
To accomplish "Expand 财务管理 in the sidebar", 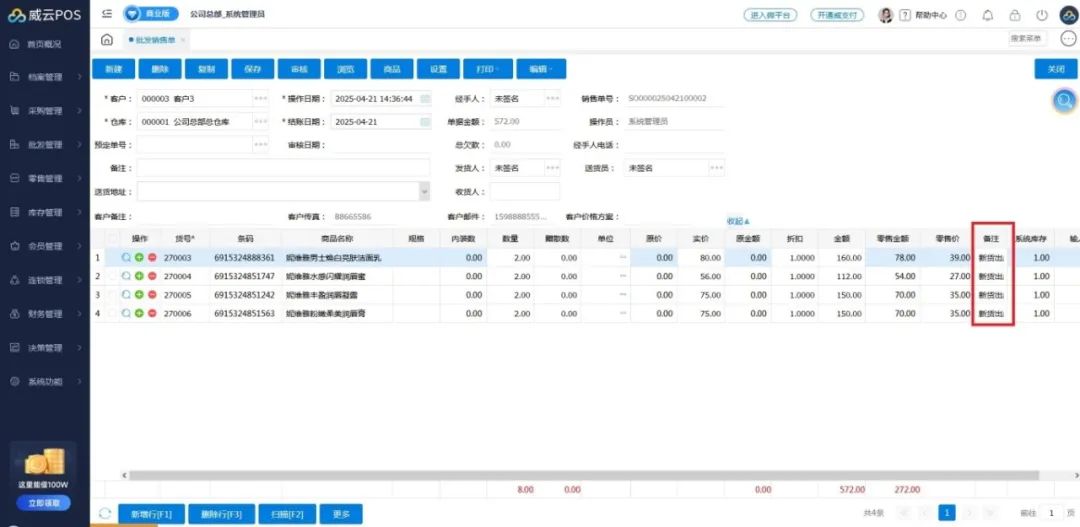I will click(45, 313).
